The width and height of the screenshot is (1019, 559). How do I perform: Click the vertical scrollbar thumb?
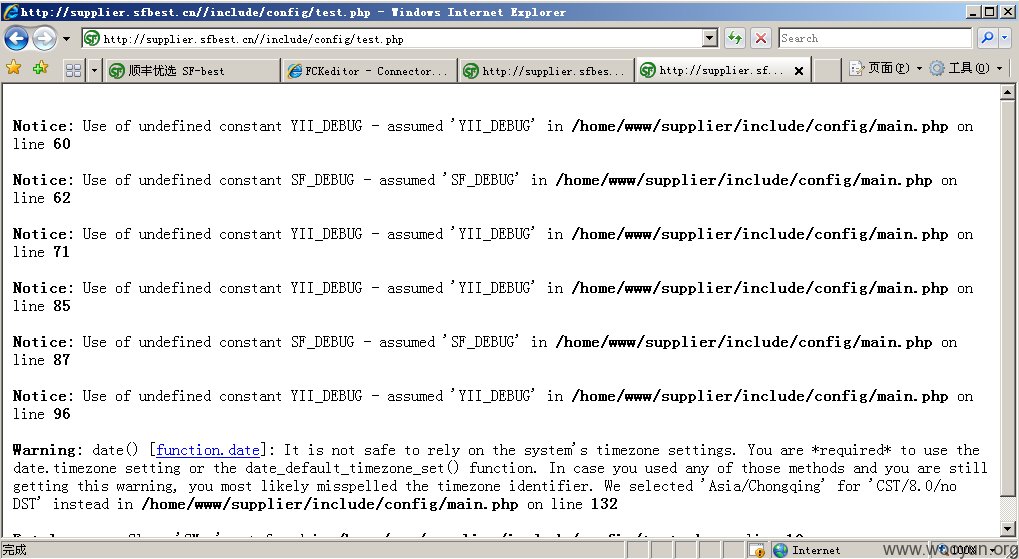(x=1007, y=299)
